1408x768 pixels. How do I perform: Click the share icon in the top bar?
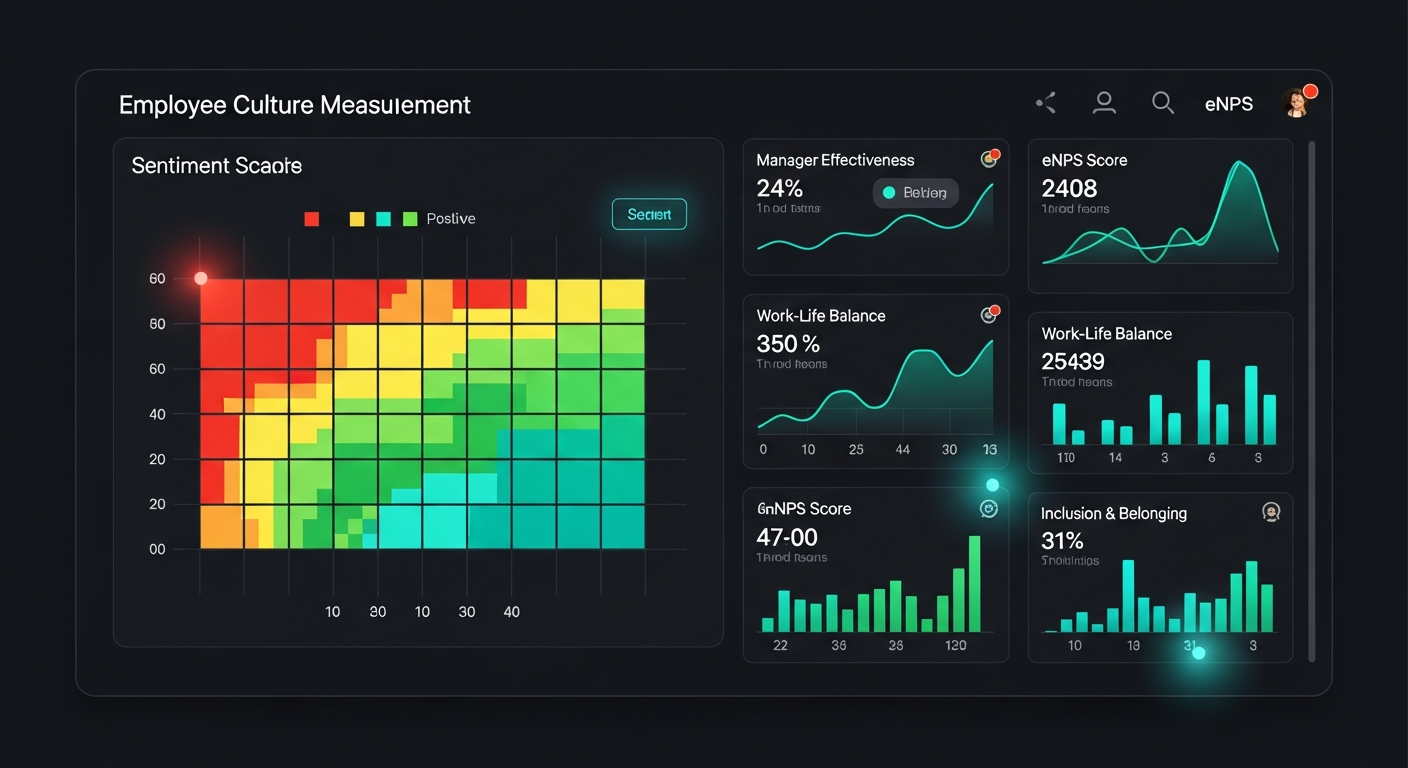(x=1045, y=102)
